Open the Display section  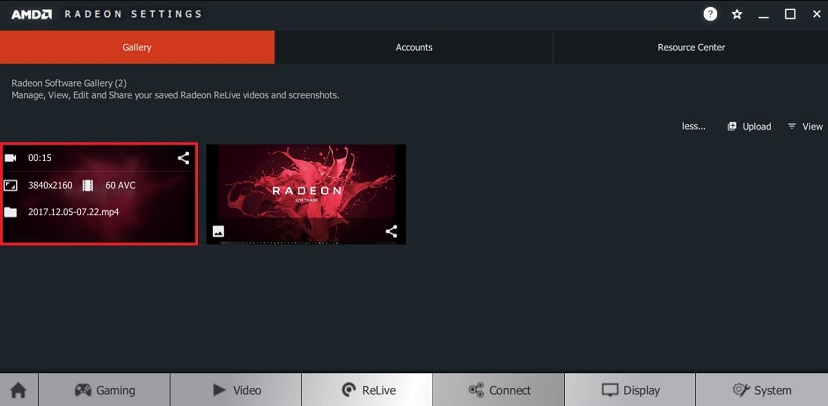631,390
